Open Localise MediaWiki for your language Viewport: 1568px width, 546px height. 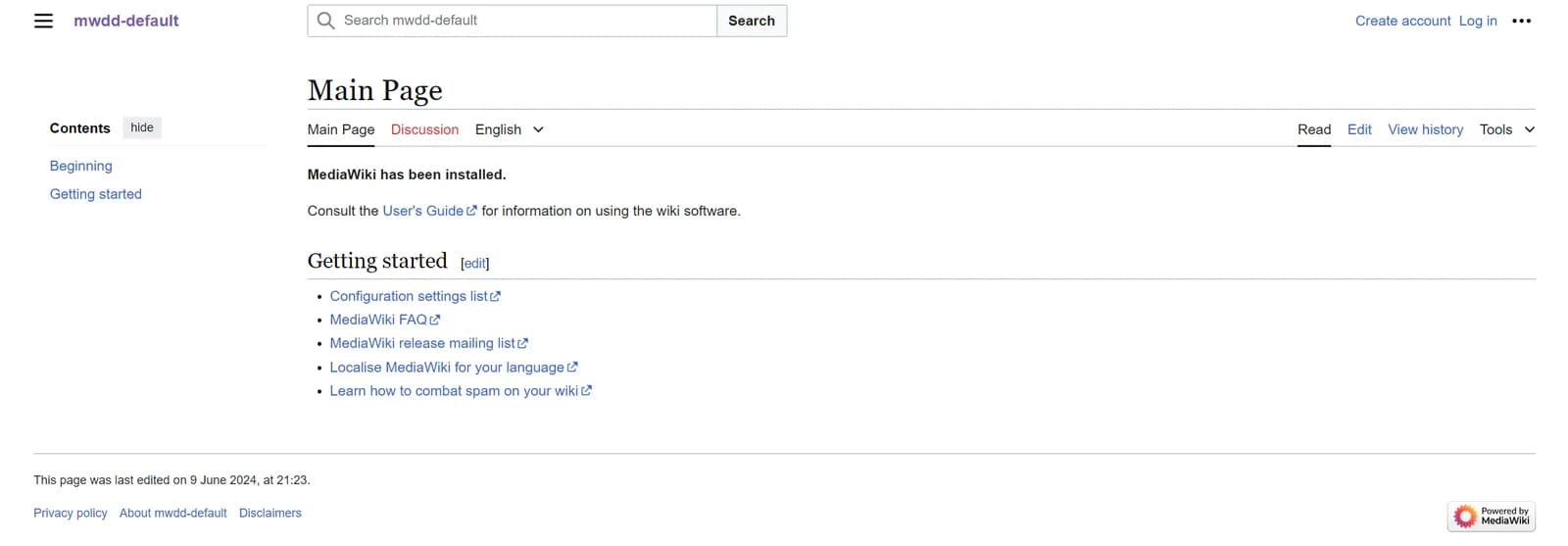click(x=454, y=368)
